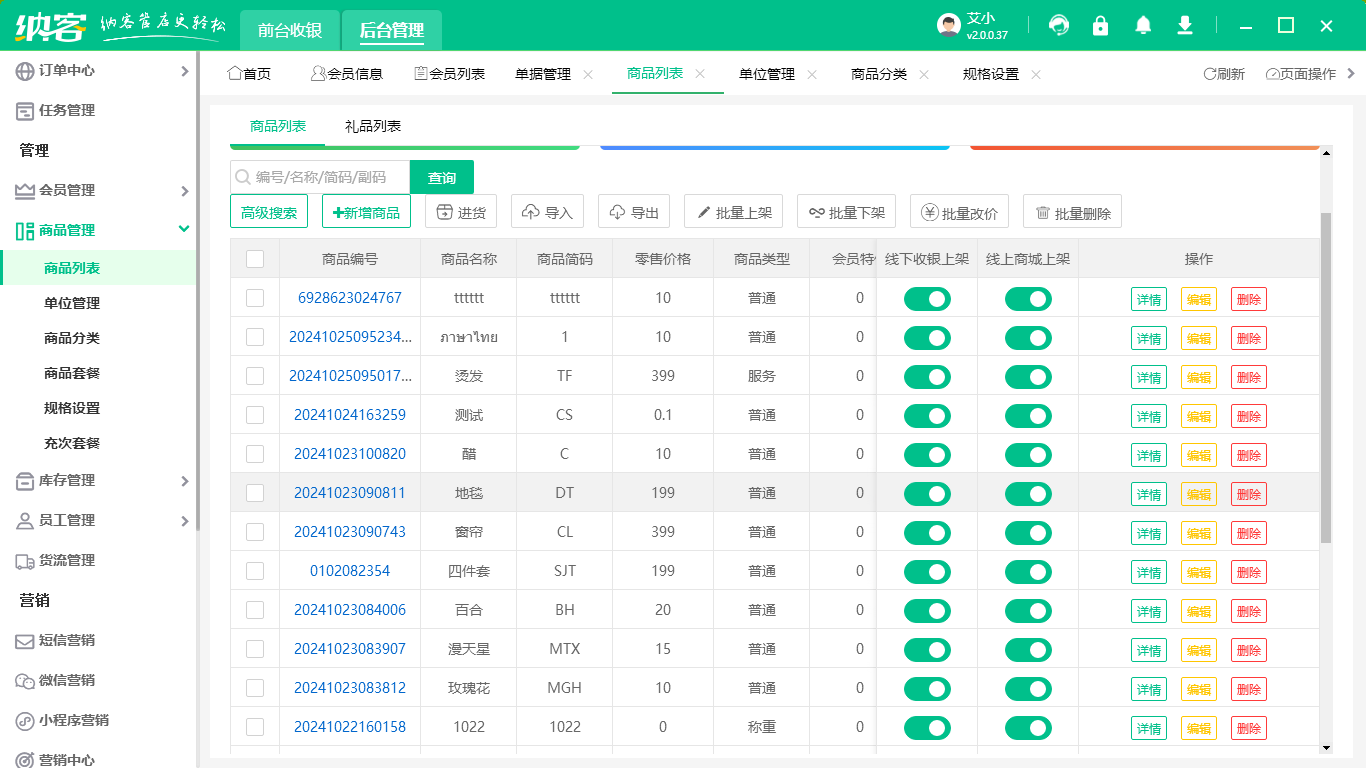This screenshot has height=768, width=1366.
Task: 切换醋商品的线上商城上架开关
Action: 1028,454
